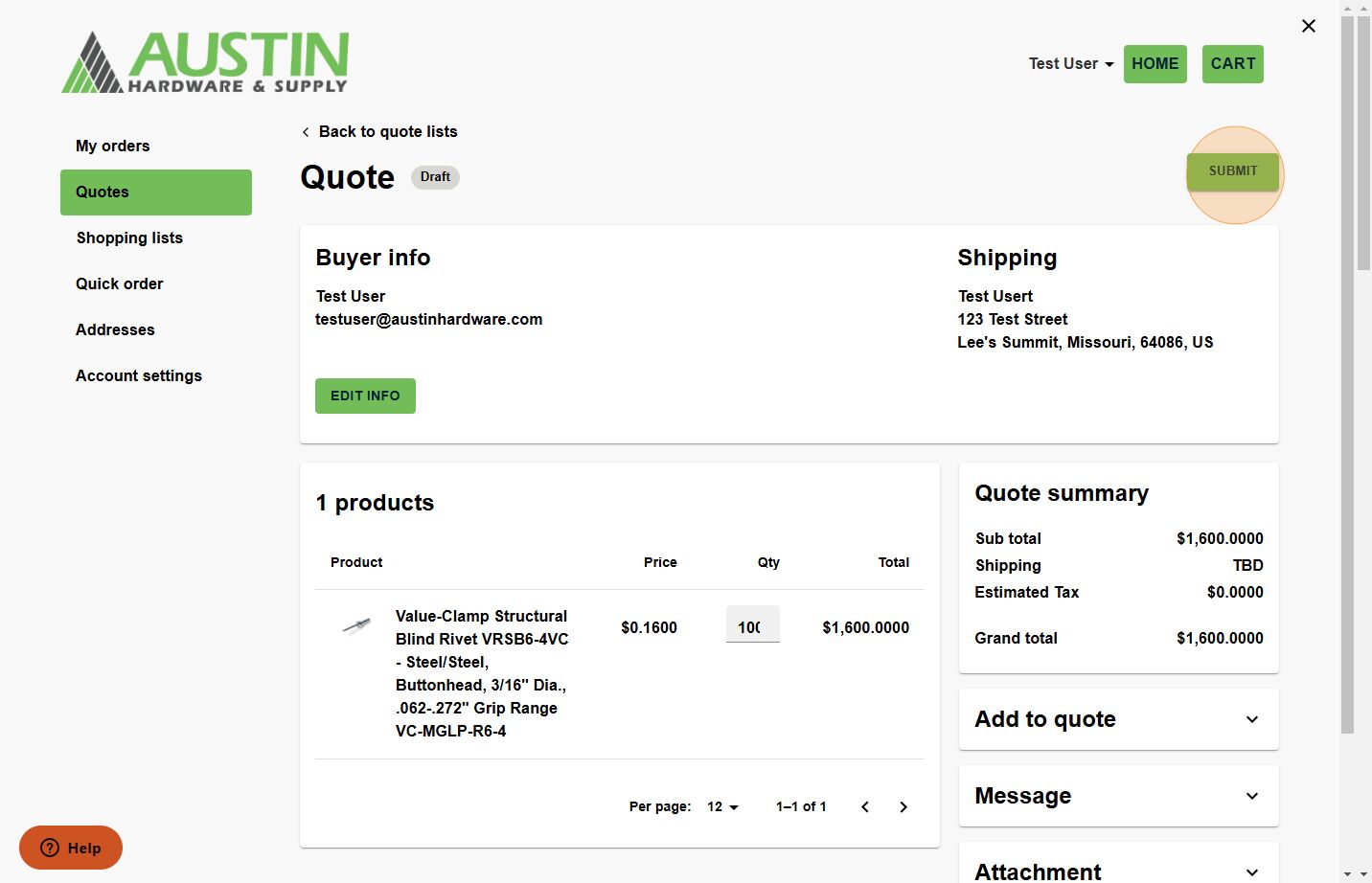Close the page with the X icon
The image size is (1372, 883).
(1309, 26)
